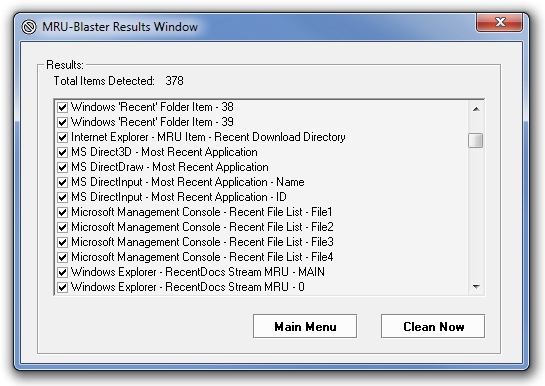
Task: Click the results list scrollbar thumb
Action: (475, 140)
